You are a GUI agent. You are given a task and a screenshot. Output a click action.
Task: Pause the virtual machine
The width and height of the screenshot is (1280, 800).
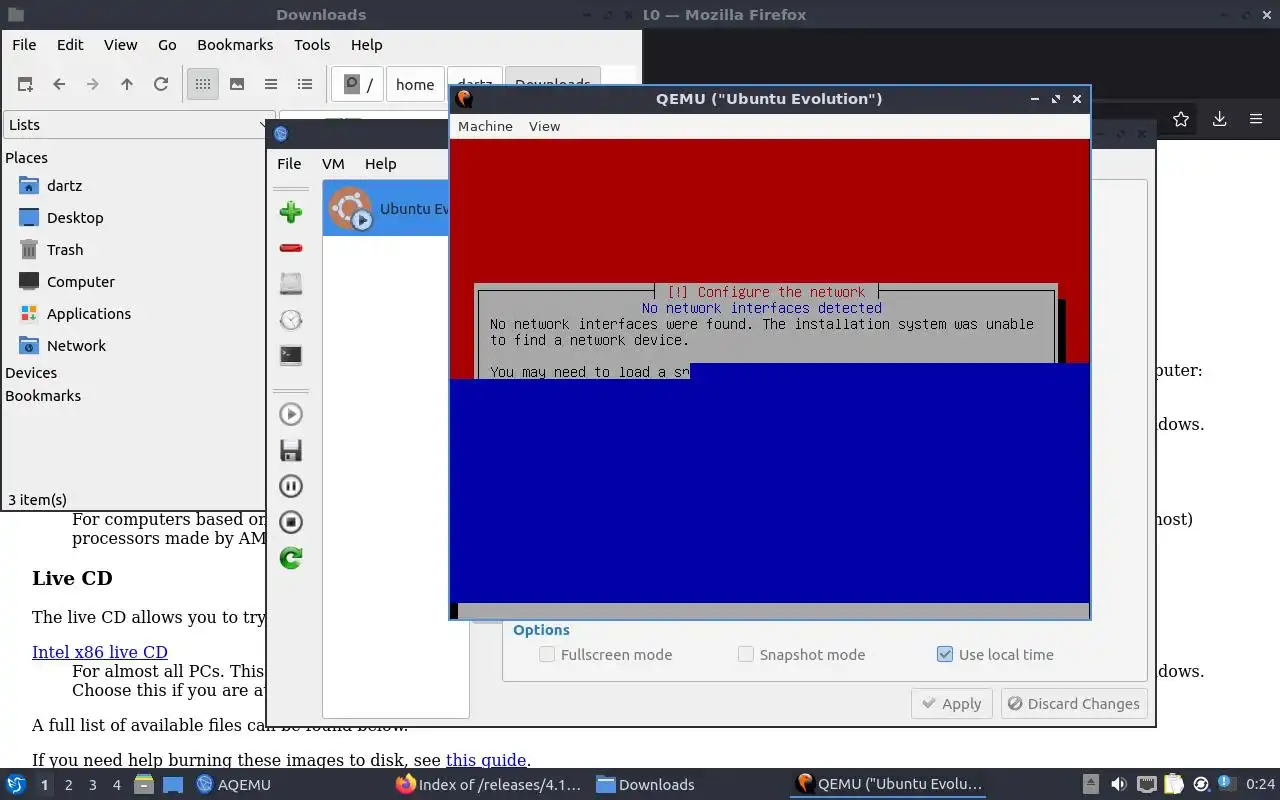[x=291, y=486]
